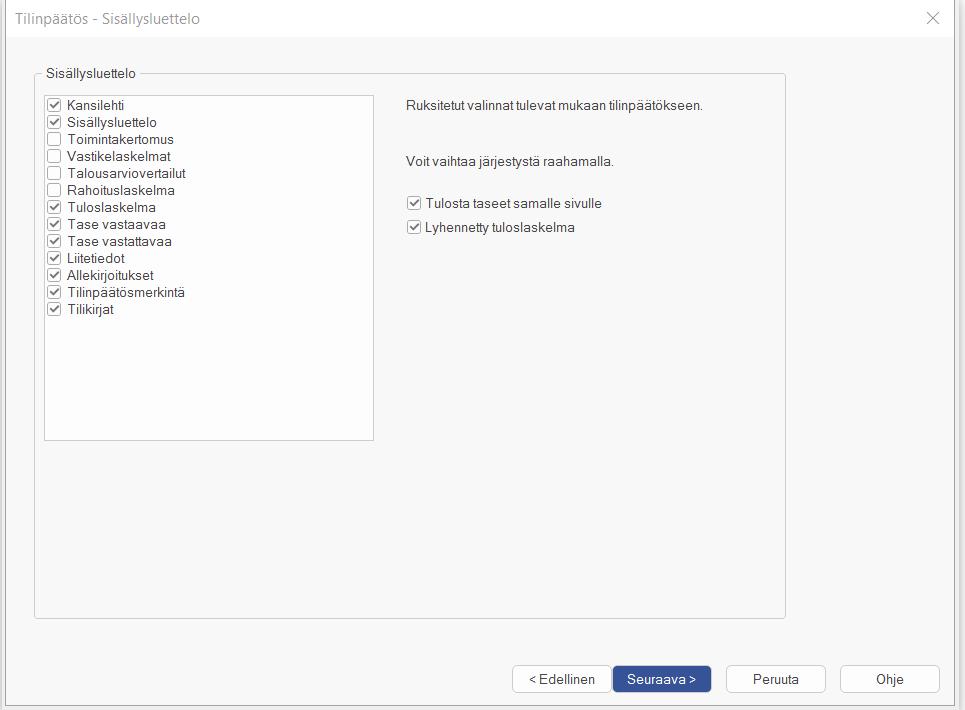Toggle 'Tulosta taseet samalle sivulle' option
965x710 pixels.
pos(414,203)
